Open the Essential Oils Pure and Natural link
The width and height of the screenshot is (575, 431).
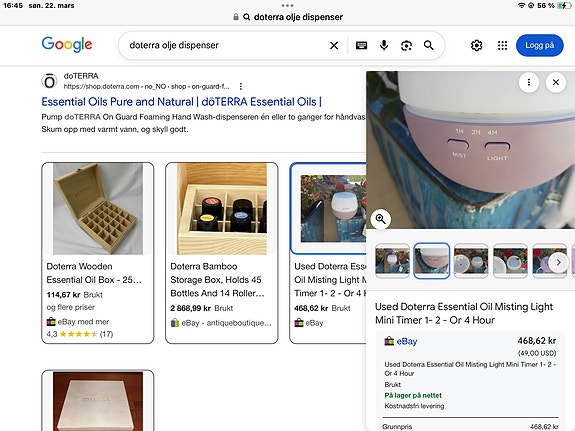[182, 102]
